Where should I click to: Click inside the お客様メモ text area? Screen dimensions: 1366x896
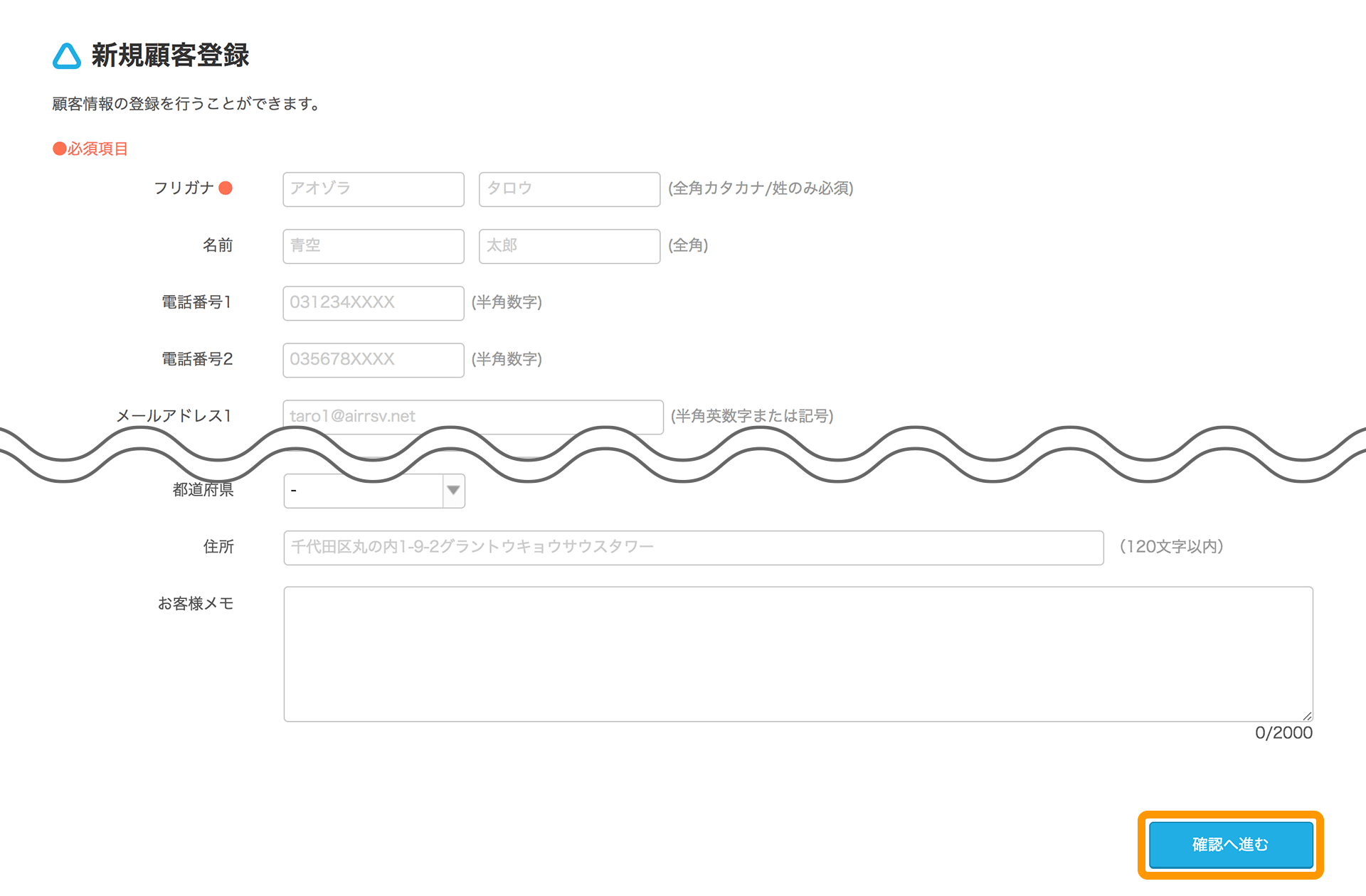[798, 654]
